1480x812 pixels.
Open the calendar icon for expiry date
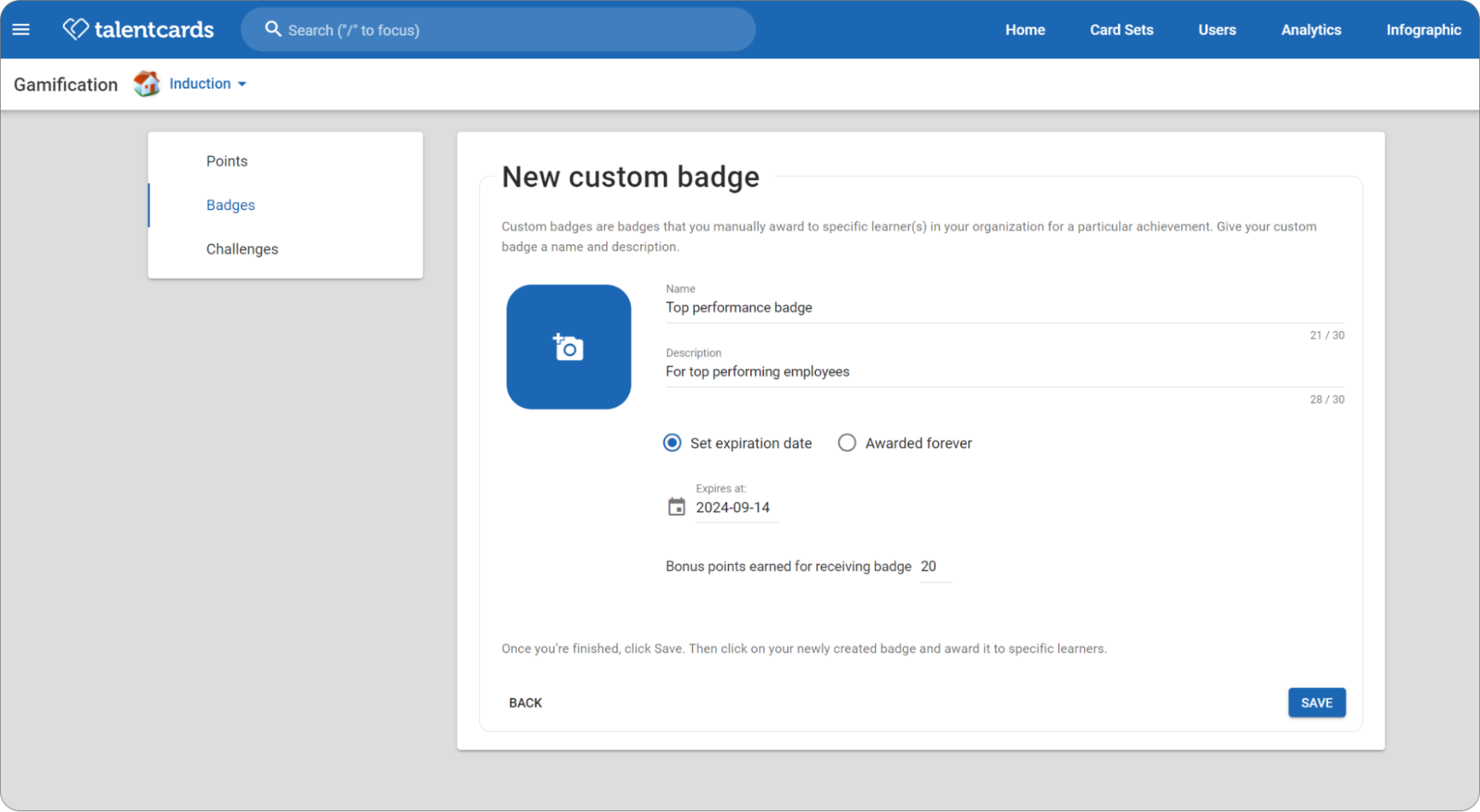pyautogui.click(x=677, y=507)
